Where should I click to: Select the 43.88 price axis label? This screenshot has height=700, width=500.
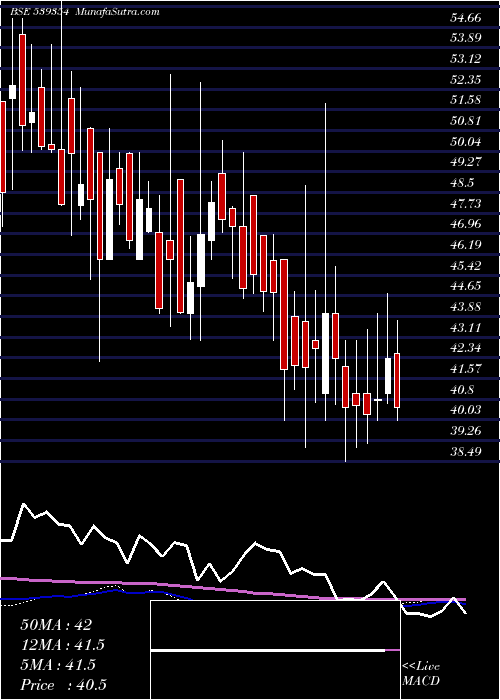466,307
